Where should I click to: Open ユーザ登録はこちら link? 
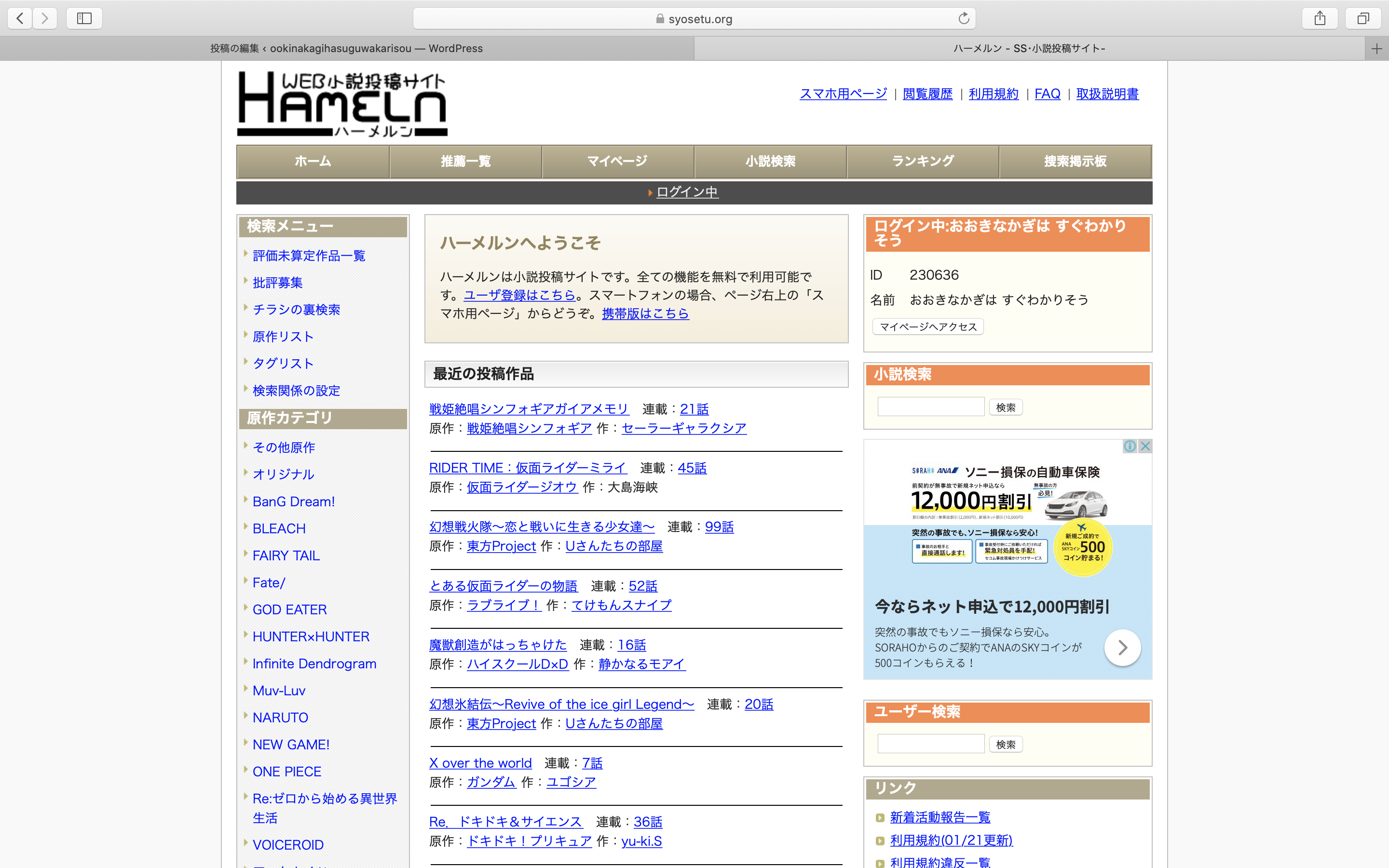(519, 295)
